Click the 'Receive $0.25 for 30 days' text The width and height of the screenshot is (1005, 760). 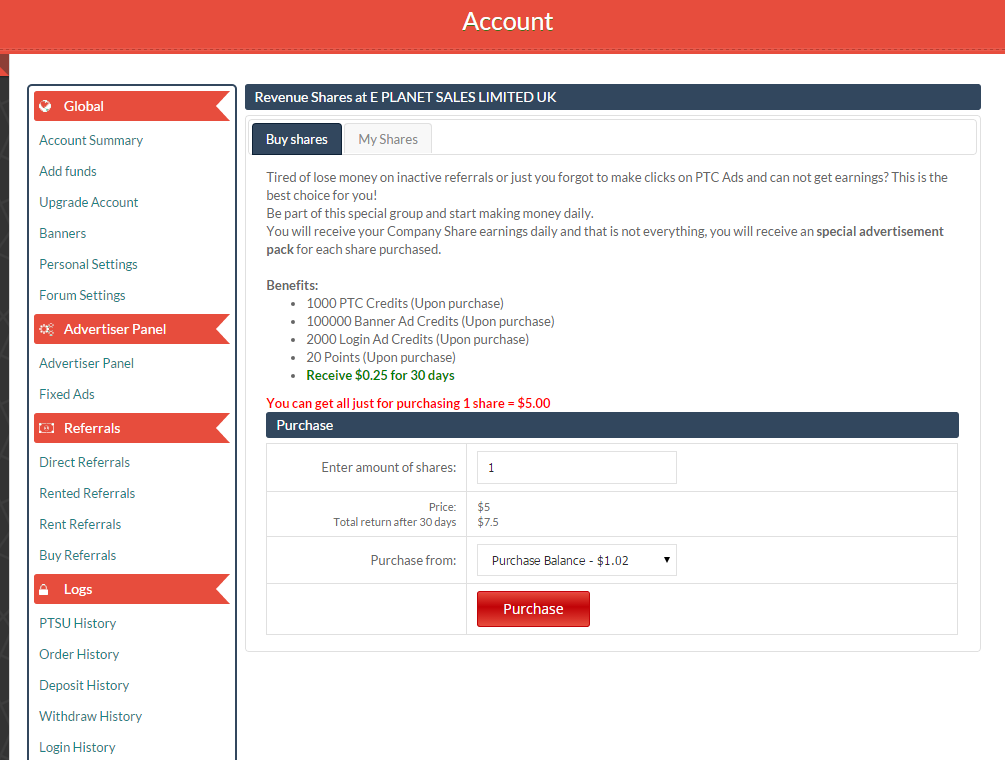pyautogui.click(x=380, y=376)
